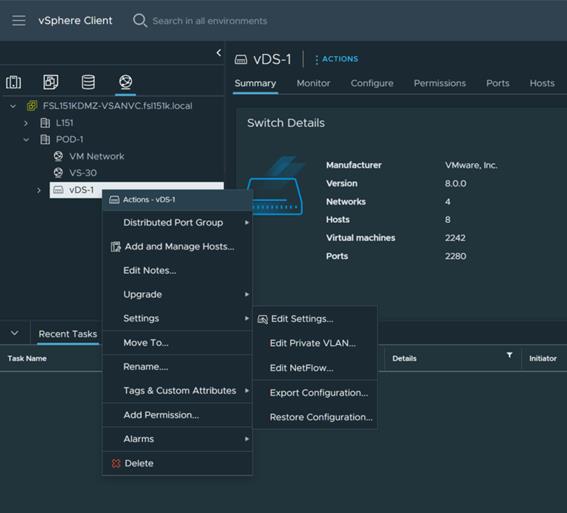Click the Add and Manage Hosts icon

click(116, 247)
